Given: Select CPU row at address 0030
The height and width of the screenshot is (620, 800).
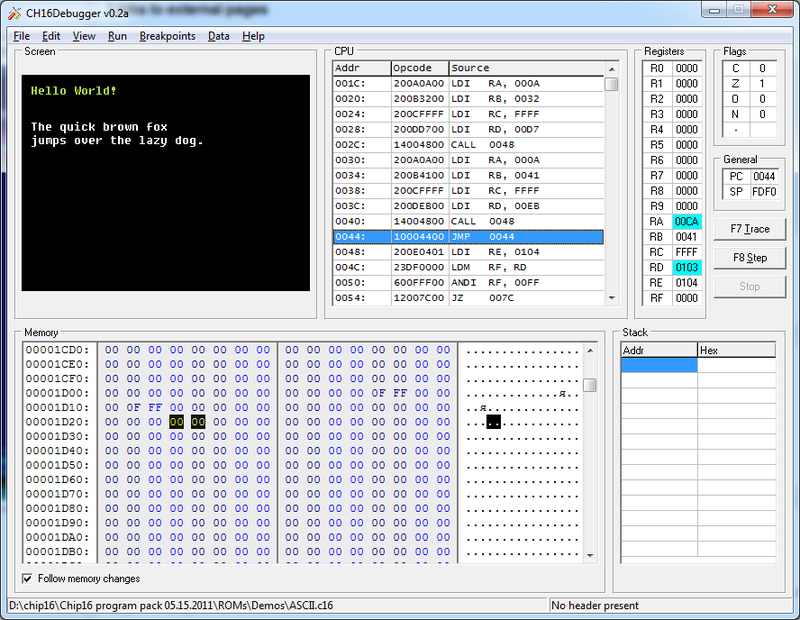Looking at the screenshot, I should point(468,160).
